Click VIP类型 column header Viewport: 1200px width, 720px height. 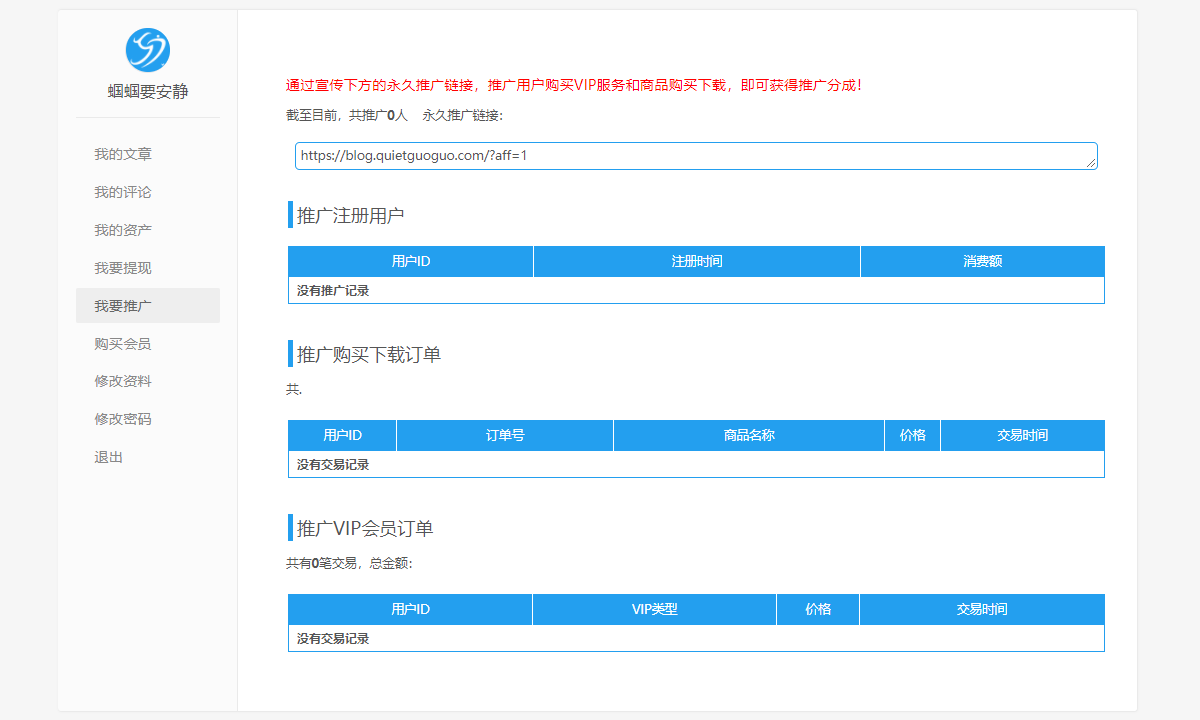(x=654, y=610)
